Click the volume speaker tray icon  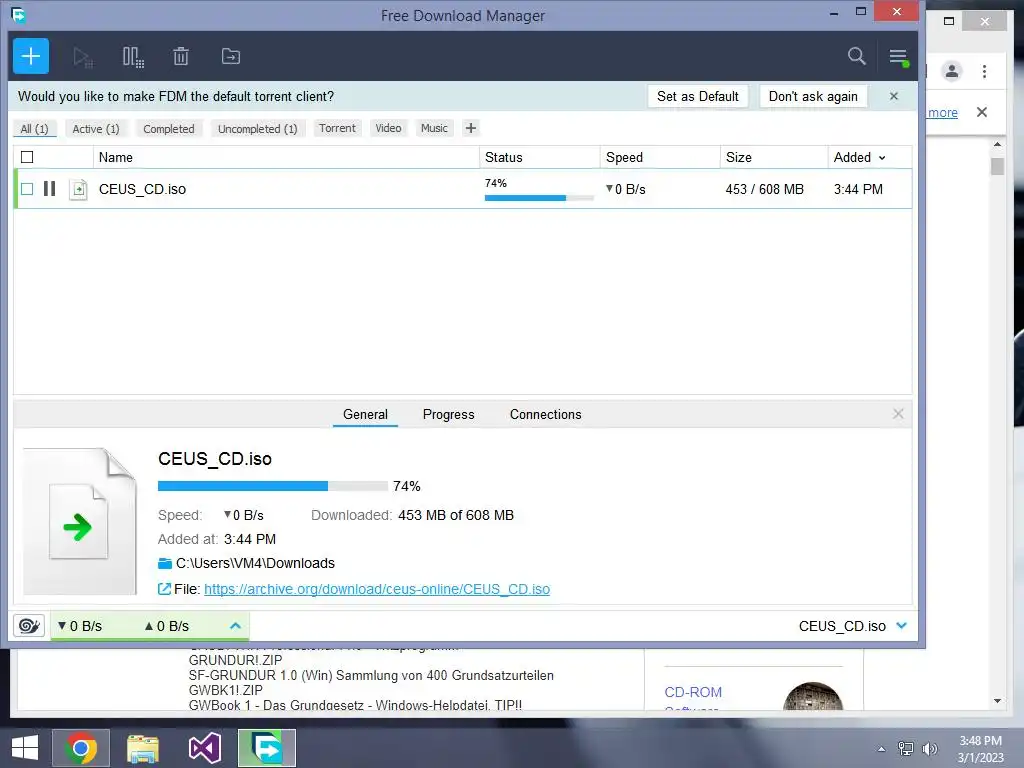click(x=929, y=749)
